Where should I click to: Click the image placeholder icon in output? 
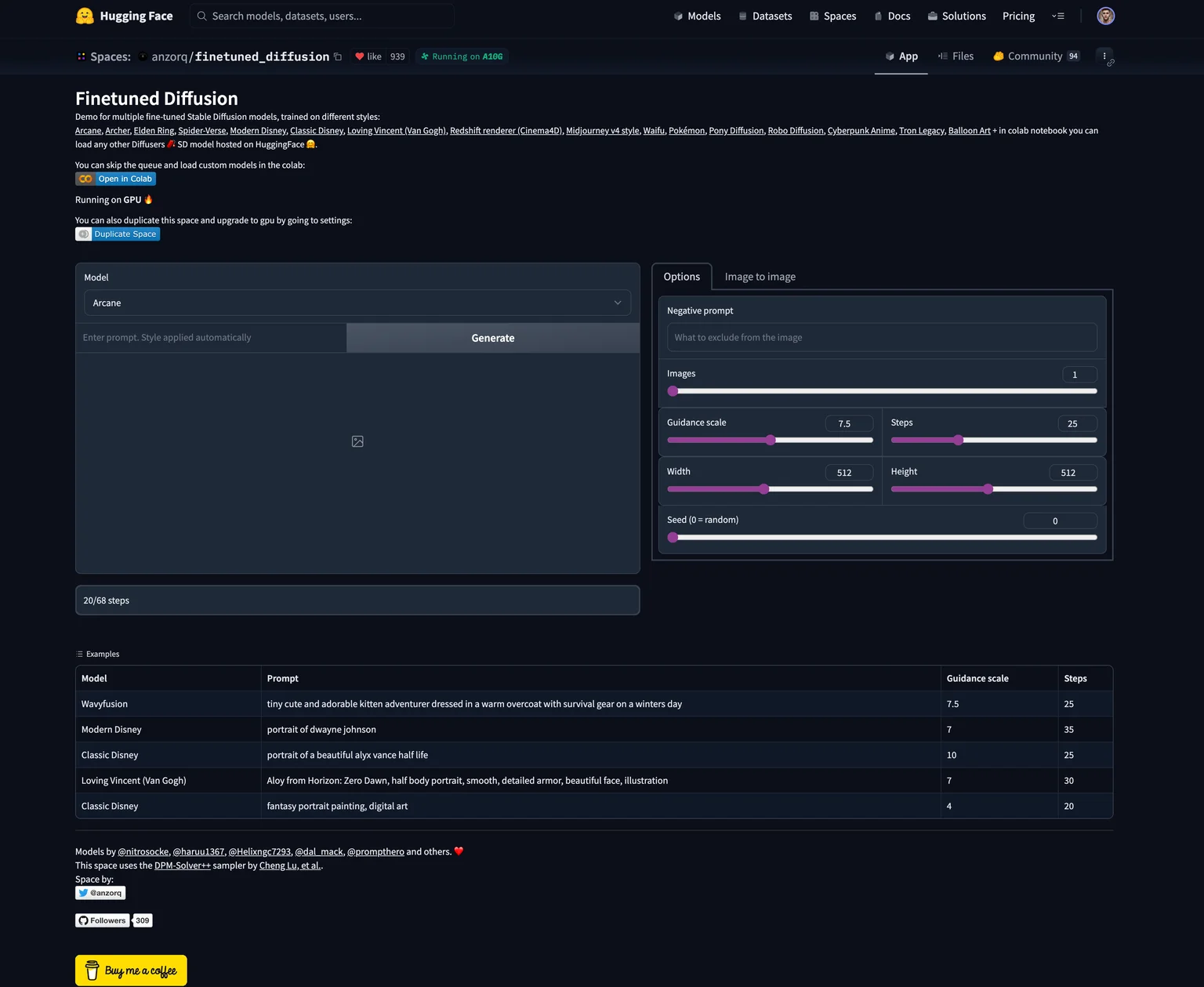[x=357, y=441]
